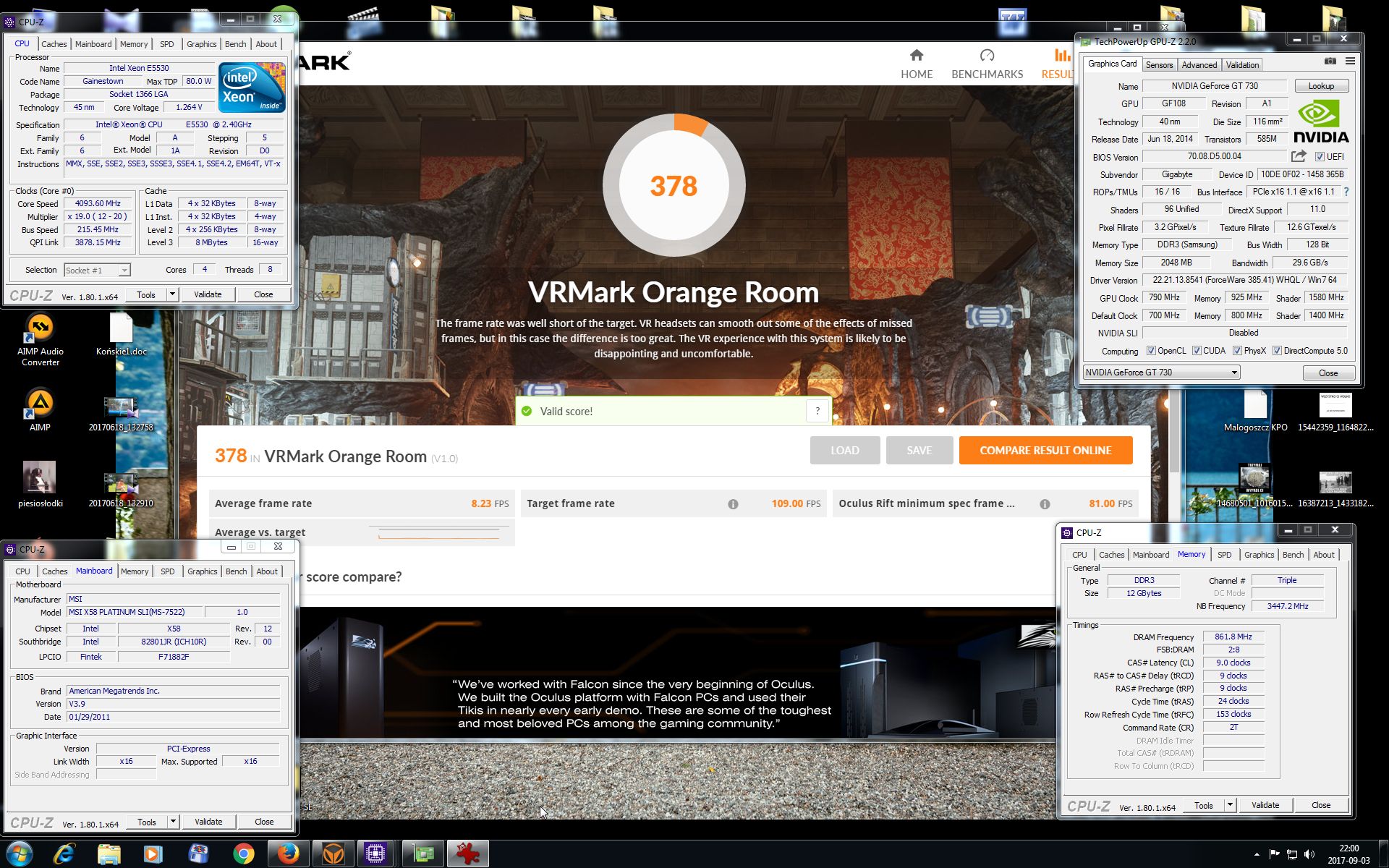The height and width of the screenshot is (868, 1389).
Task: Click the Lookup button in GPU-Z
Action: [x=1321, y=86]
